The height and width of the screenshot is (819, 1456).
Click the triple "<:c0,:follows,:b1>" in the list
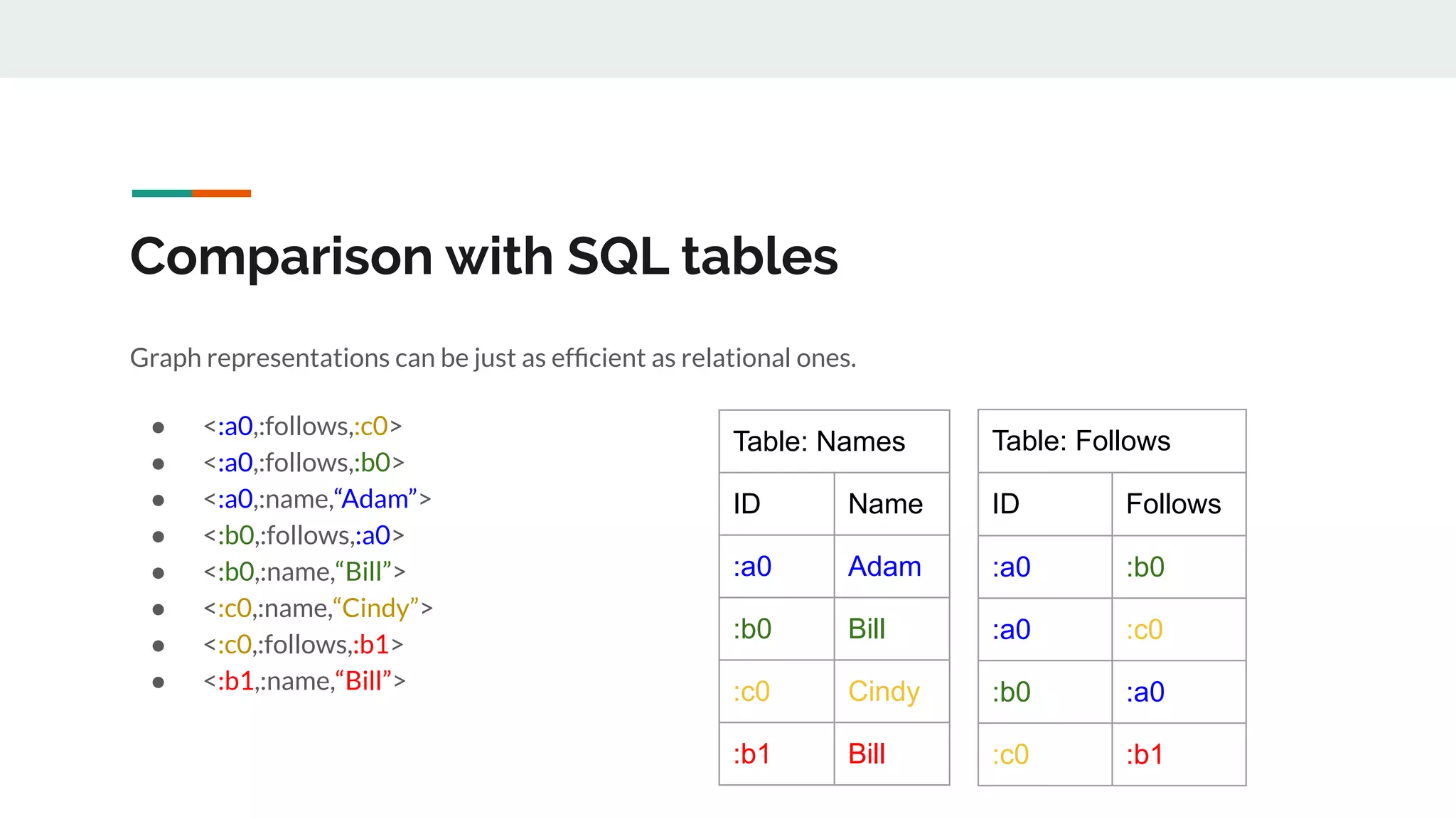tap(303, 645)
